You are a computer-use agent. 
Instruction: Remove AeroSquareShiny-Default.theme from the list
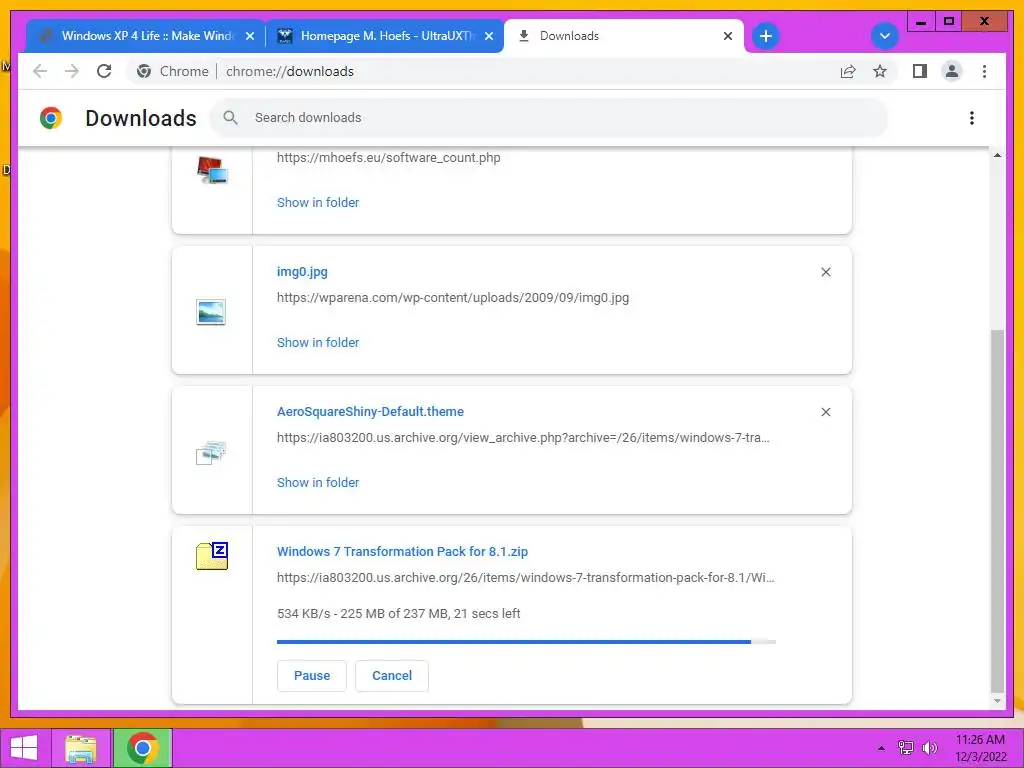(x=825, y=412)
